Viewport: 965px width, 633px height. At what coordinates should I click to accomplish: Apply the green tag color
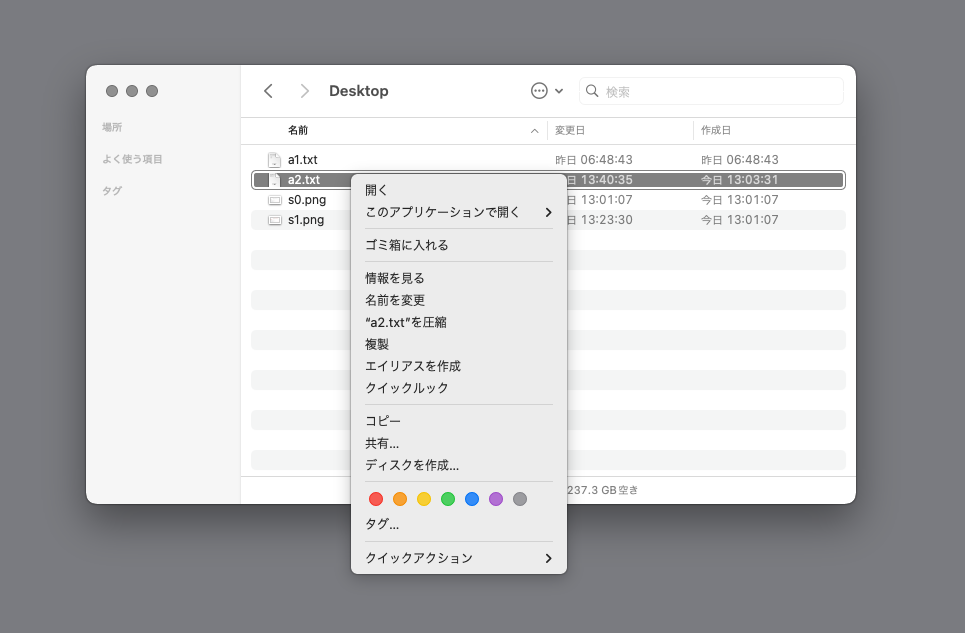click(x=448, y=499)
